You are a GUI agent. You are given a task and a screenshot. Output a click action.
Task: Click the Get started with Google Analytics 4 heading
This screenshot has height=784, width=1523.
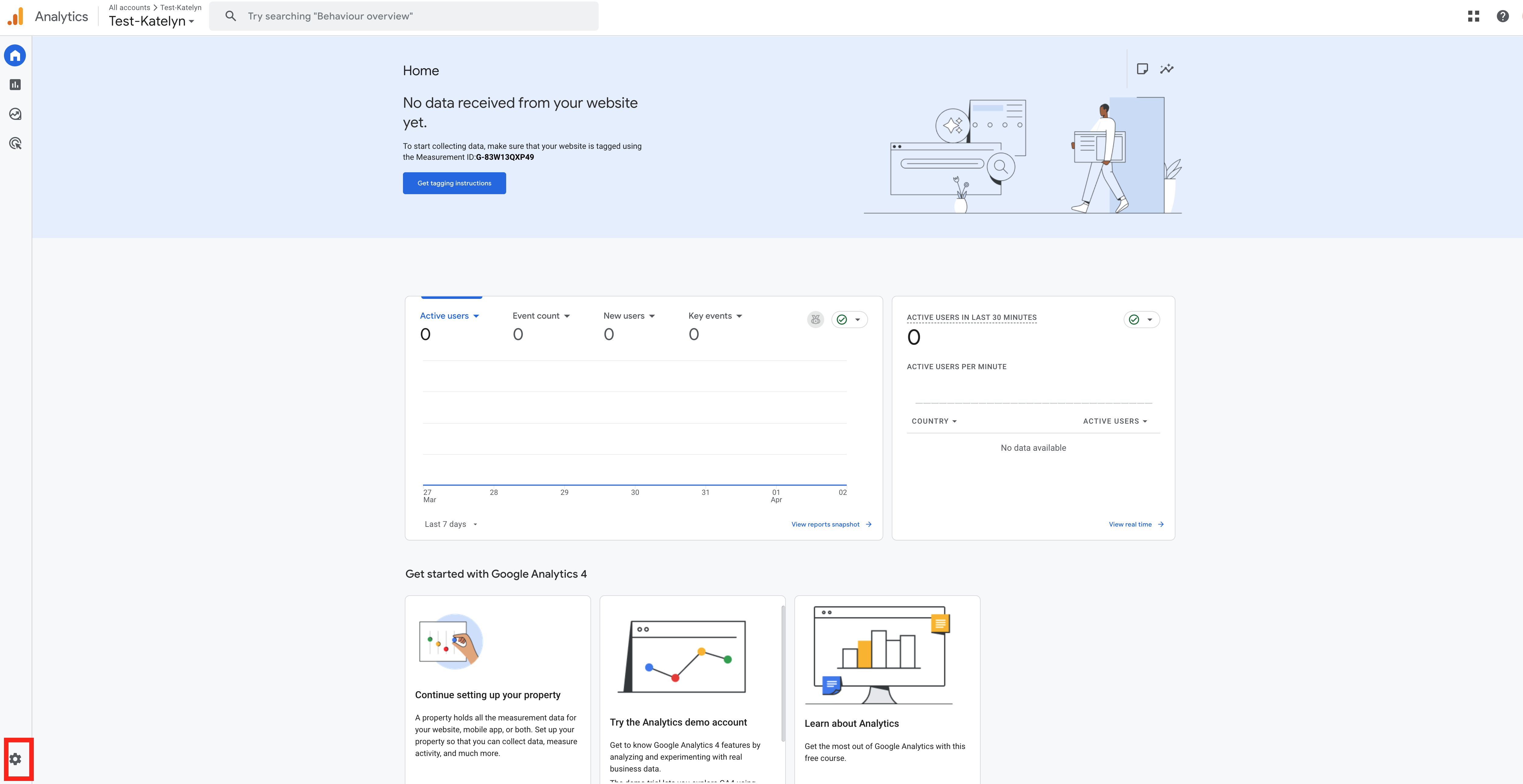496,574
